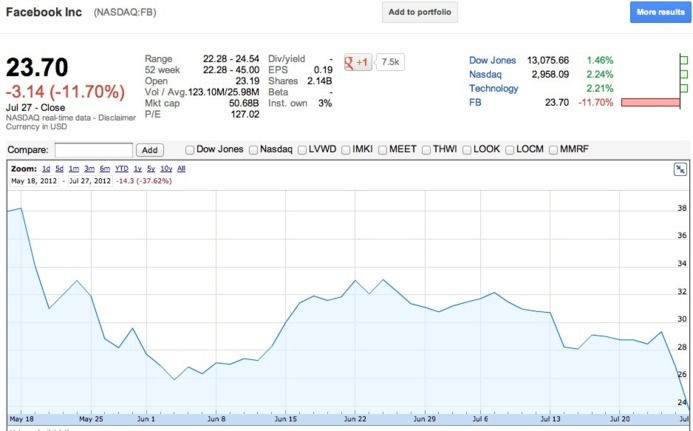693x431 pixels.
Task: Click Jul 13 on the chart timeline
Action: 550,419
